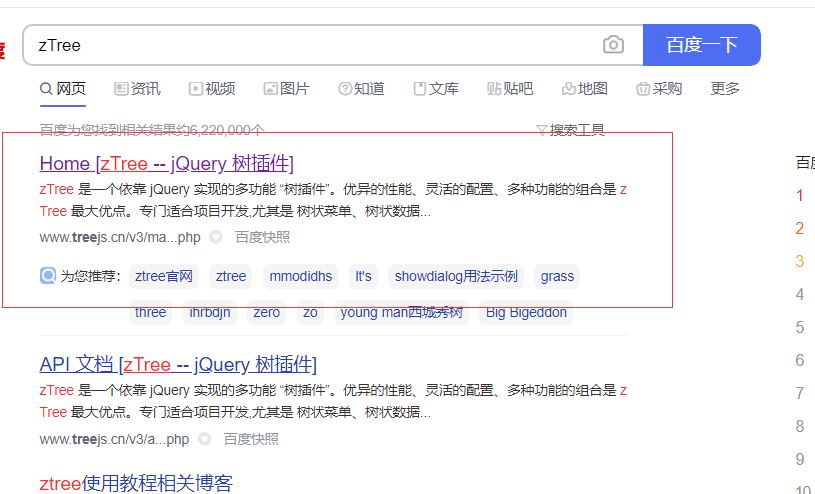The height and width of the screenshot is (494, 815).
Task: Select the showdialog用法示例 suggestion chip
Action: coord(456,276)
